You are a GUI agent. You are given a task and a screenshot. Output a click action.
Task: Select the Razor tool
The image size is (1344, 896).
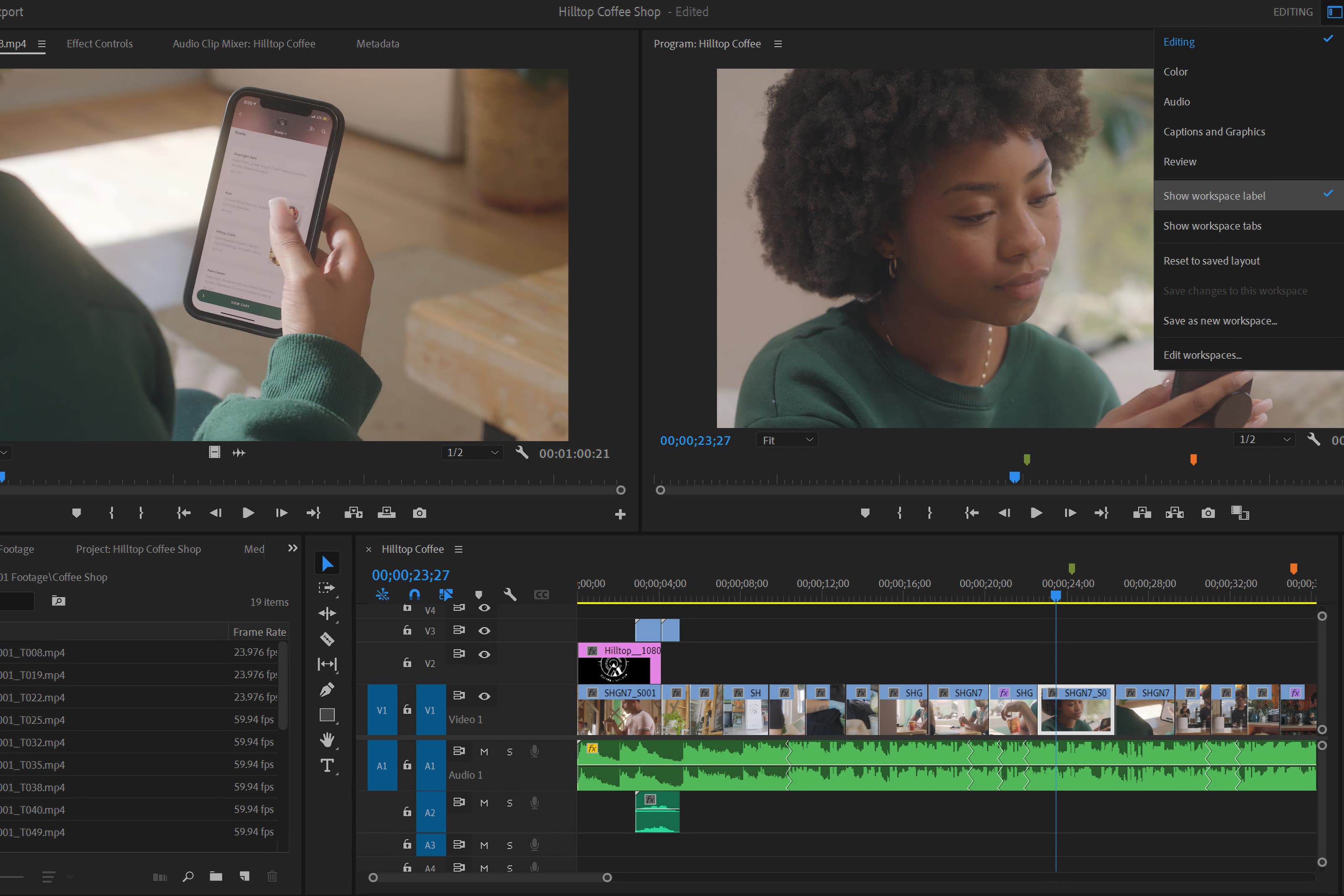[x=327, y=639]
